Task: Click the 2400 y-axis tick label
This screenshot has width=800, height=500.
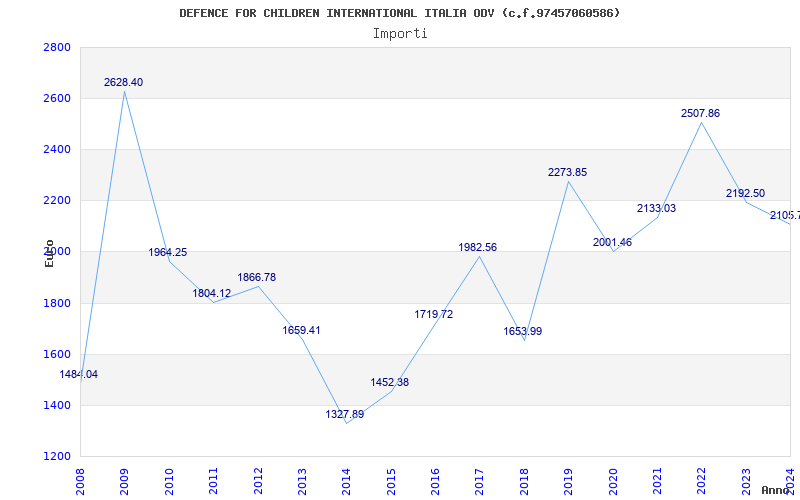Action: [x=57, y=149]
